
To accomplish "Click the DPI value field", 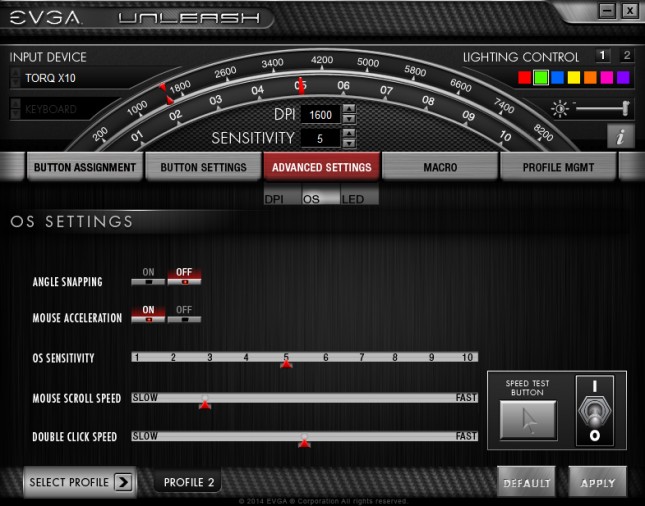I will (320, 114).
